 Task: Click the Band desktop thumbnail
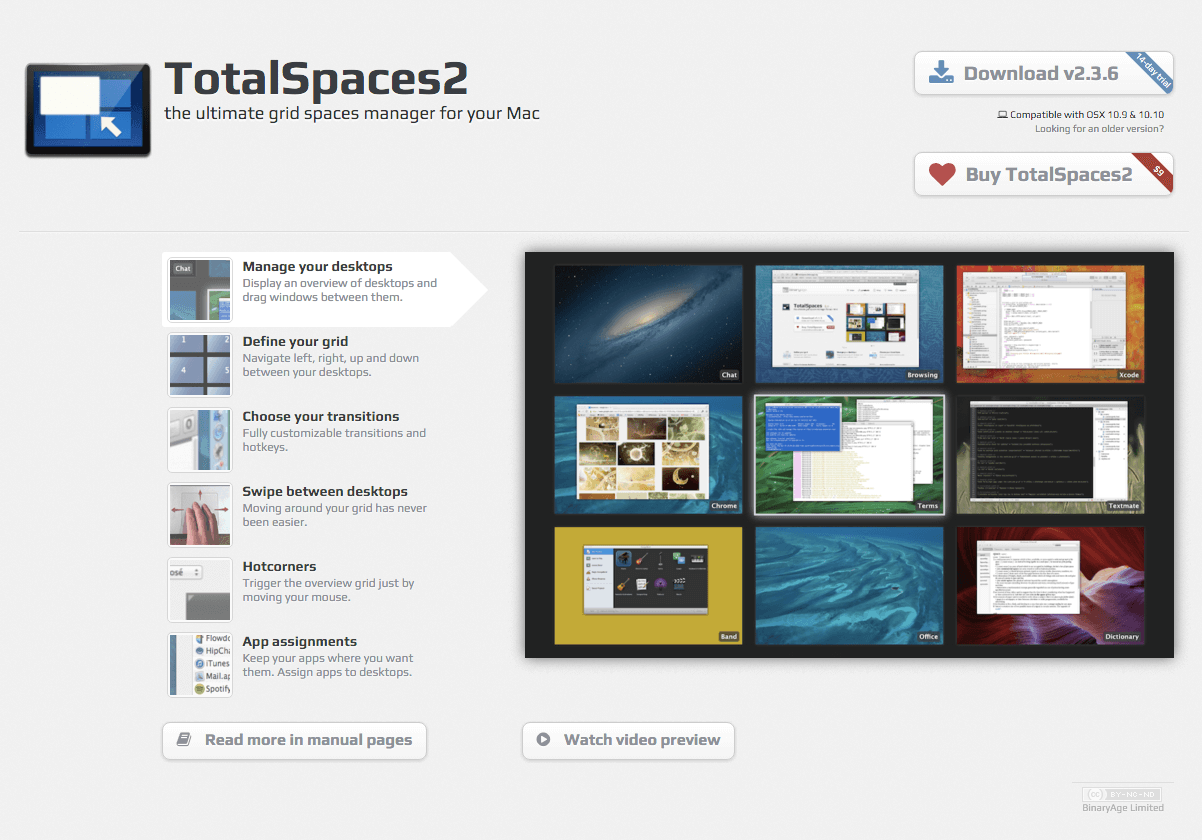[648, 586]
